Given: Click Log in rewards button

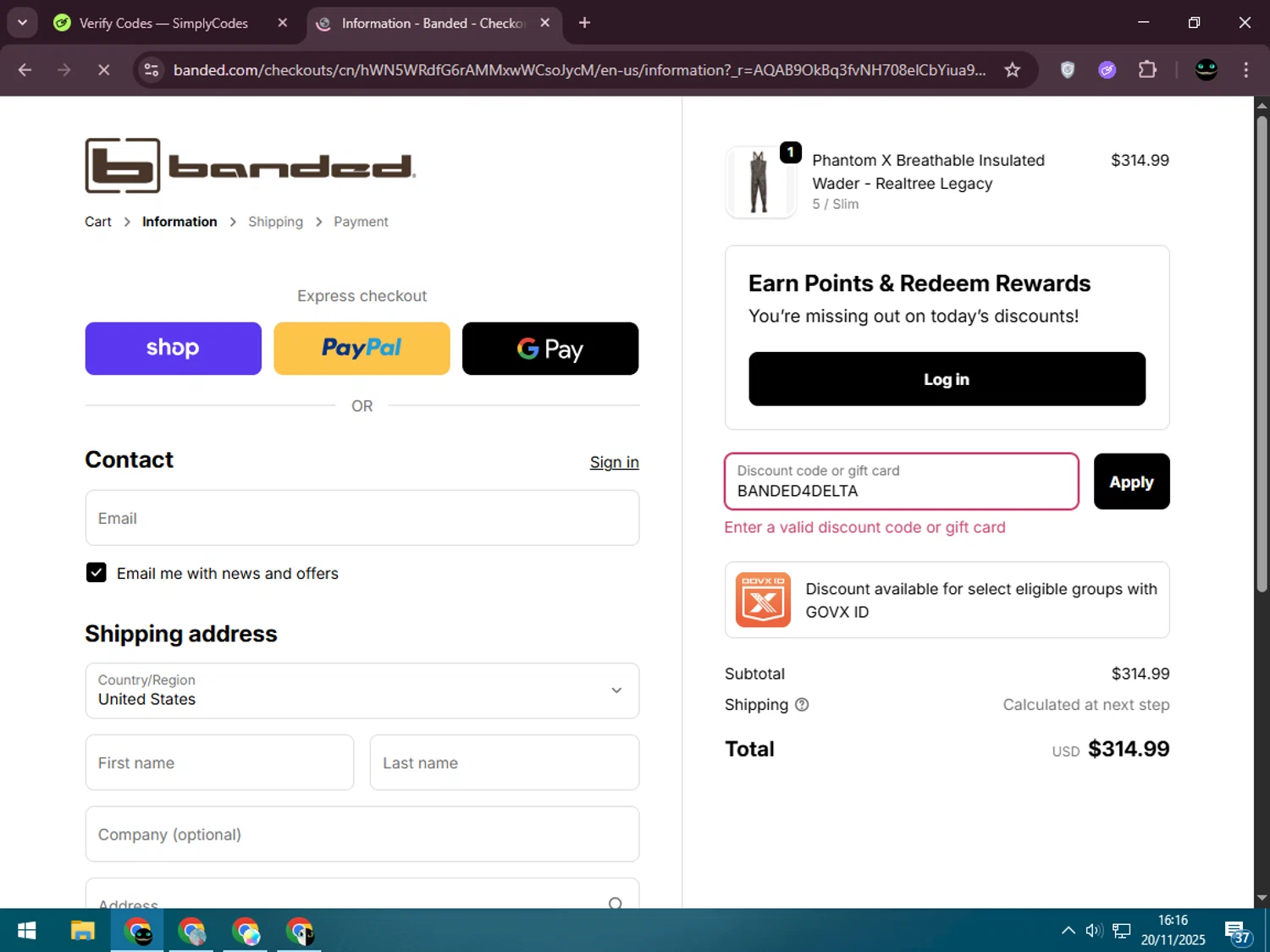Looking at the screenshot, I should point(947,379).
